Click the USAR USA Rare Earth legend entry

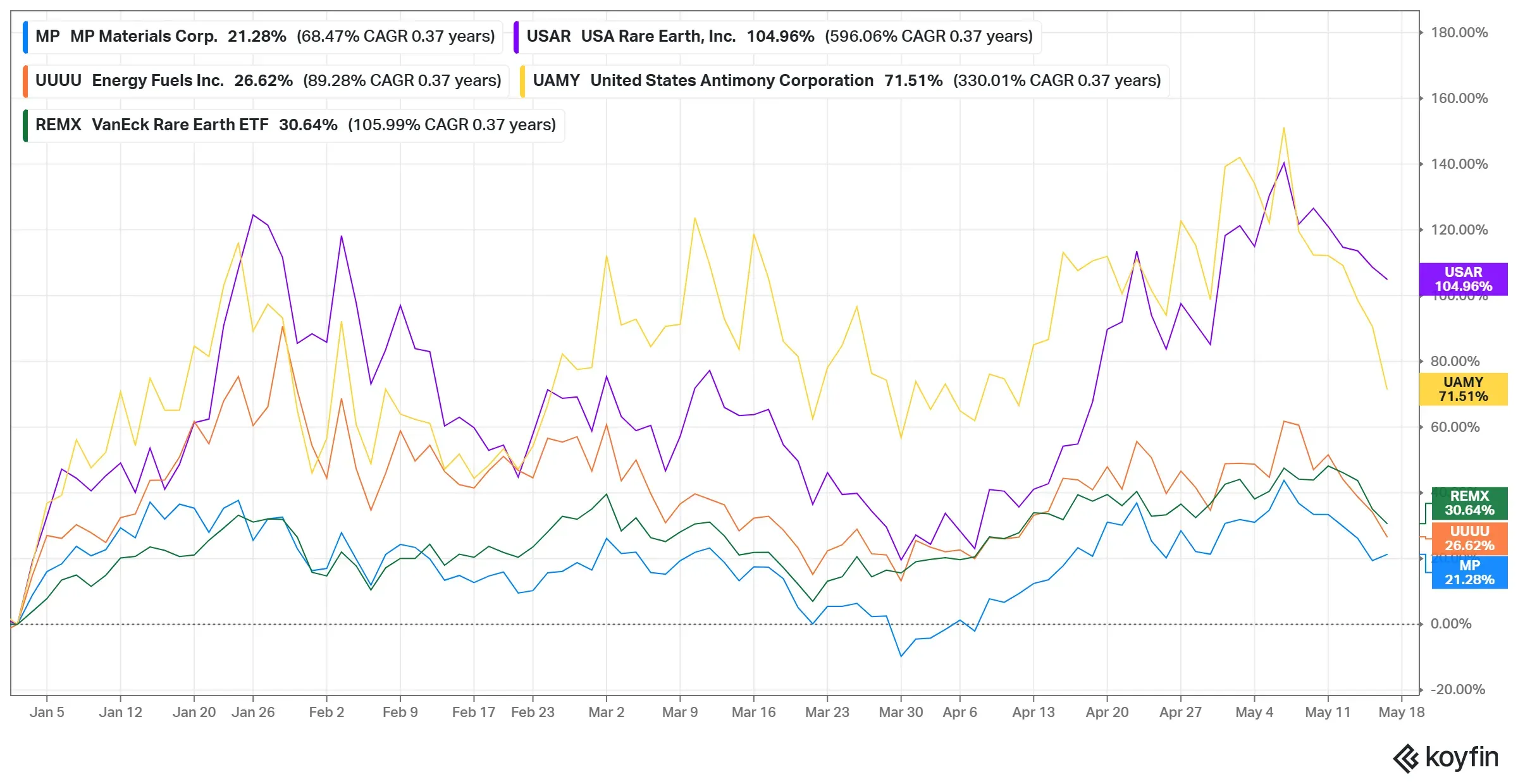click(777, 37)
